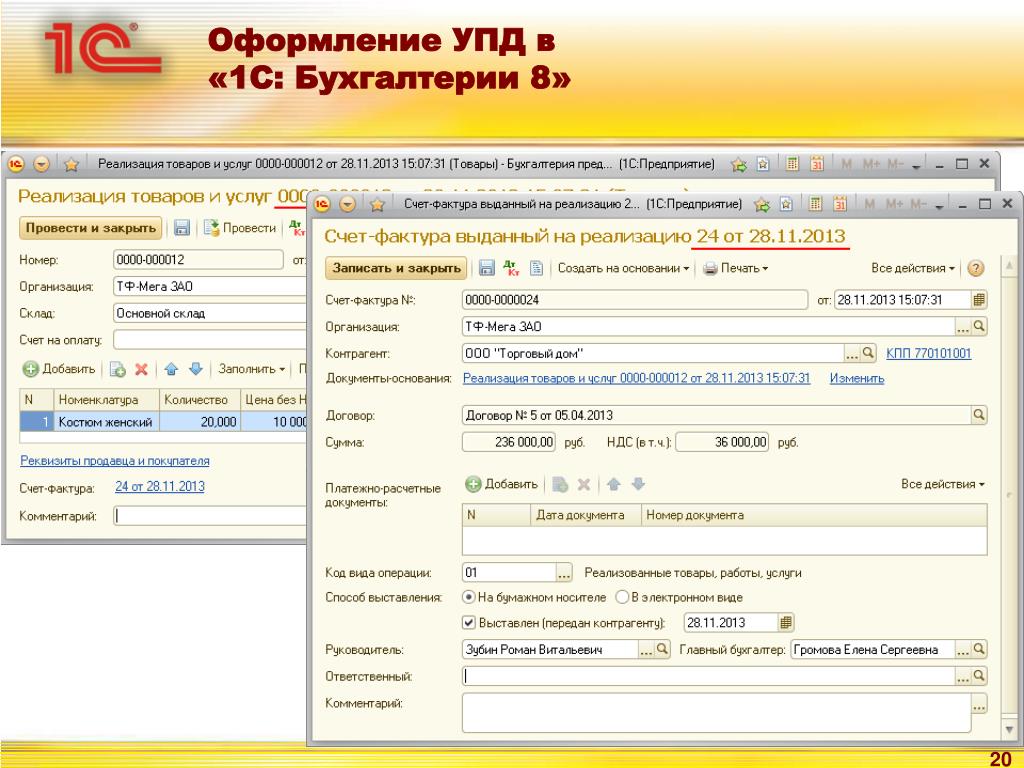1024x768 pixels.
Task: Open the Печать dropdown menu
Action: point(736,268)
